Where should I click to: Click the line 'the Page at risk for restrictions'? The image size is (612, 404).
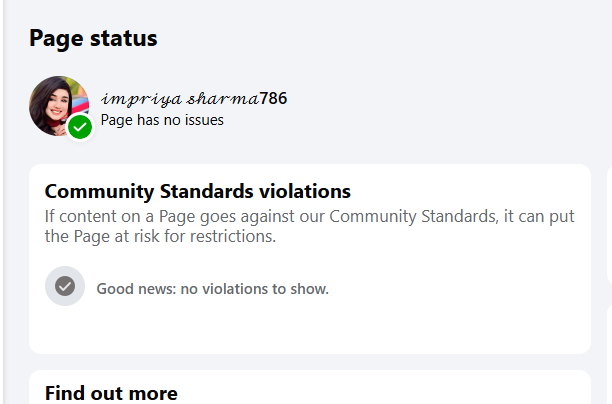(x=160, y=237)
